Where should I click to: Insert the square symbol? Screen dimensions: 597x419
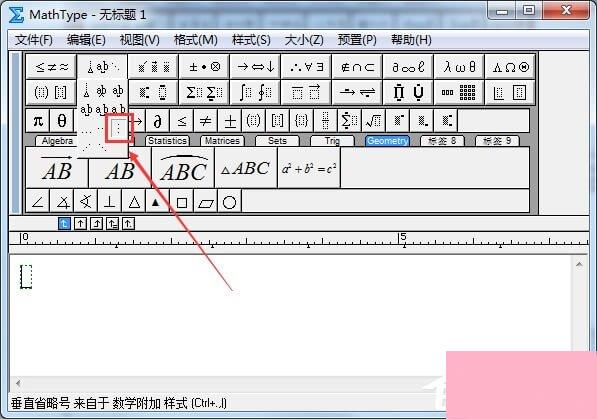(x=182, y=201)
